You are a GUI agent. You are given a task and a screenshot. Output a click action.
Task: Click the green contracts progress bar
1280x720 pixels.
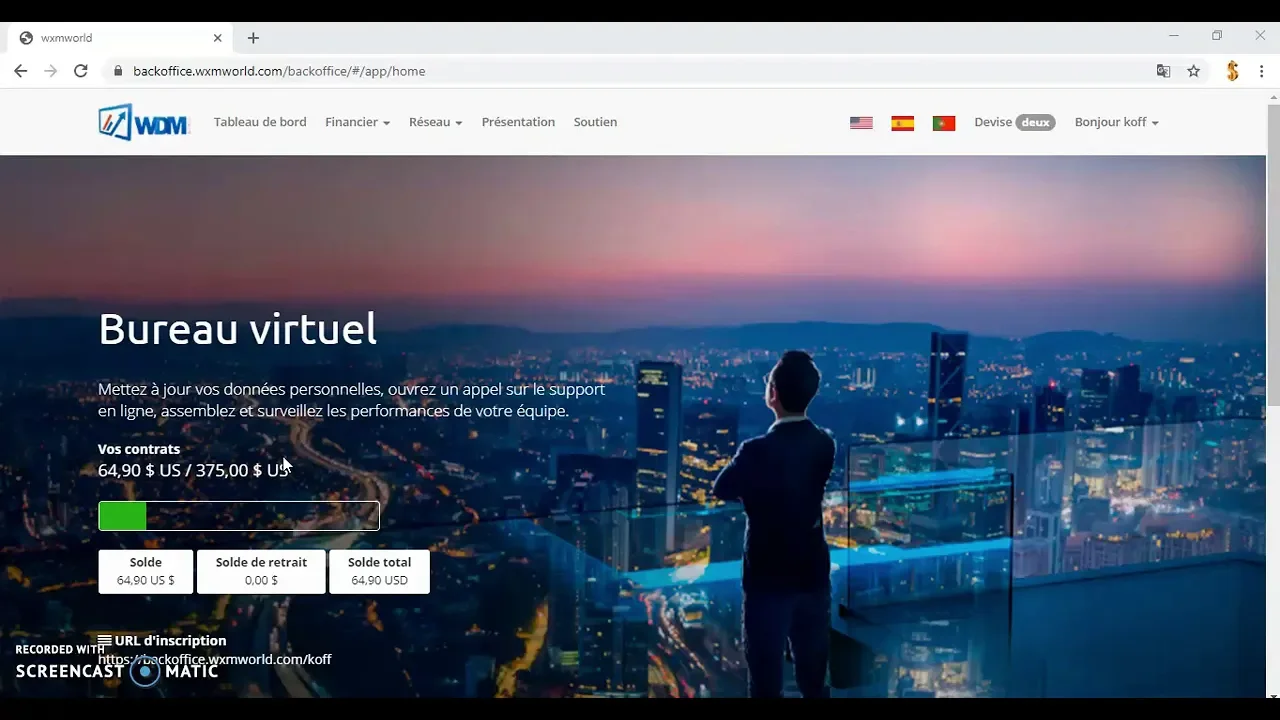pyautogui.click(x=239, y=516)
